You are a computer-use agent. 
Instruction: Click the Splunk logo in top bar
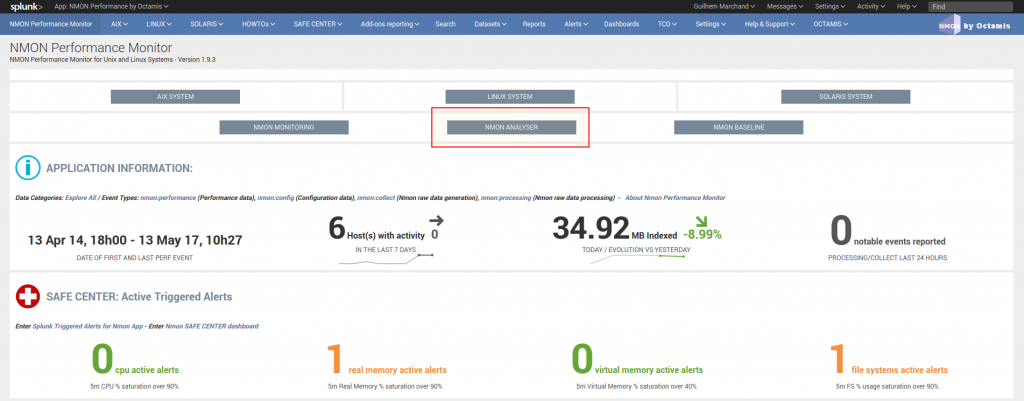(x=26, y=6)
